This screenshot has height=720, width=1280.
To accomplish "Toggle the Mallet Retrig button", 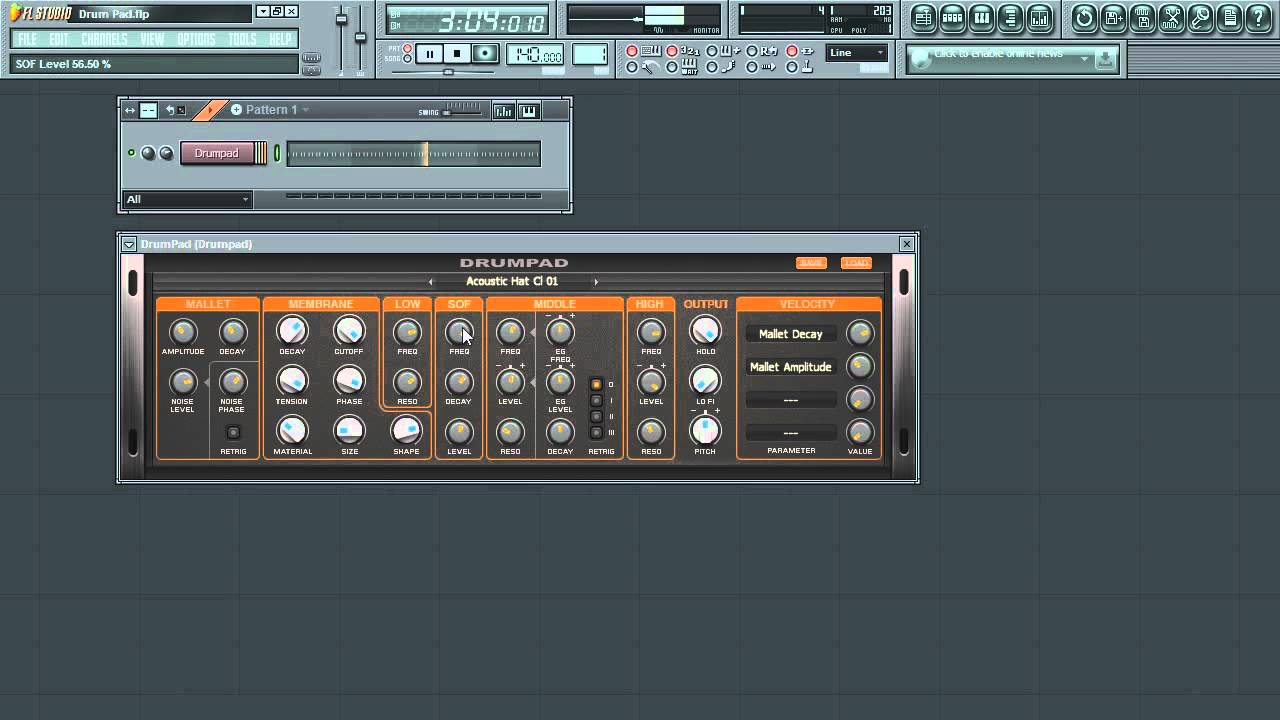I will (x=233, y=433).
